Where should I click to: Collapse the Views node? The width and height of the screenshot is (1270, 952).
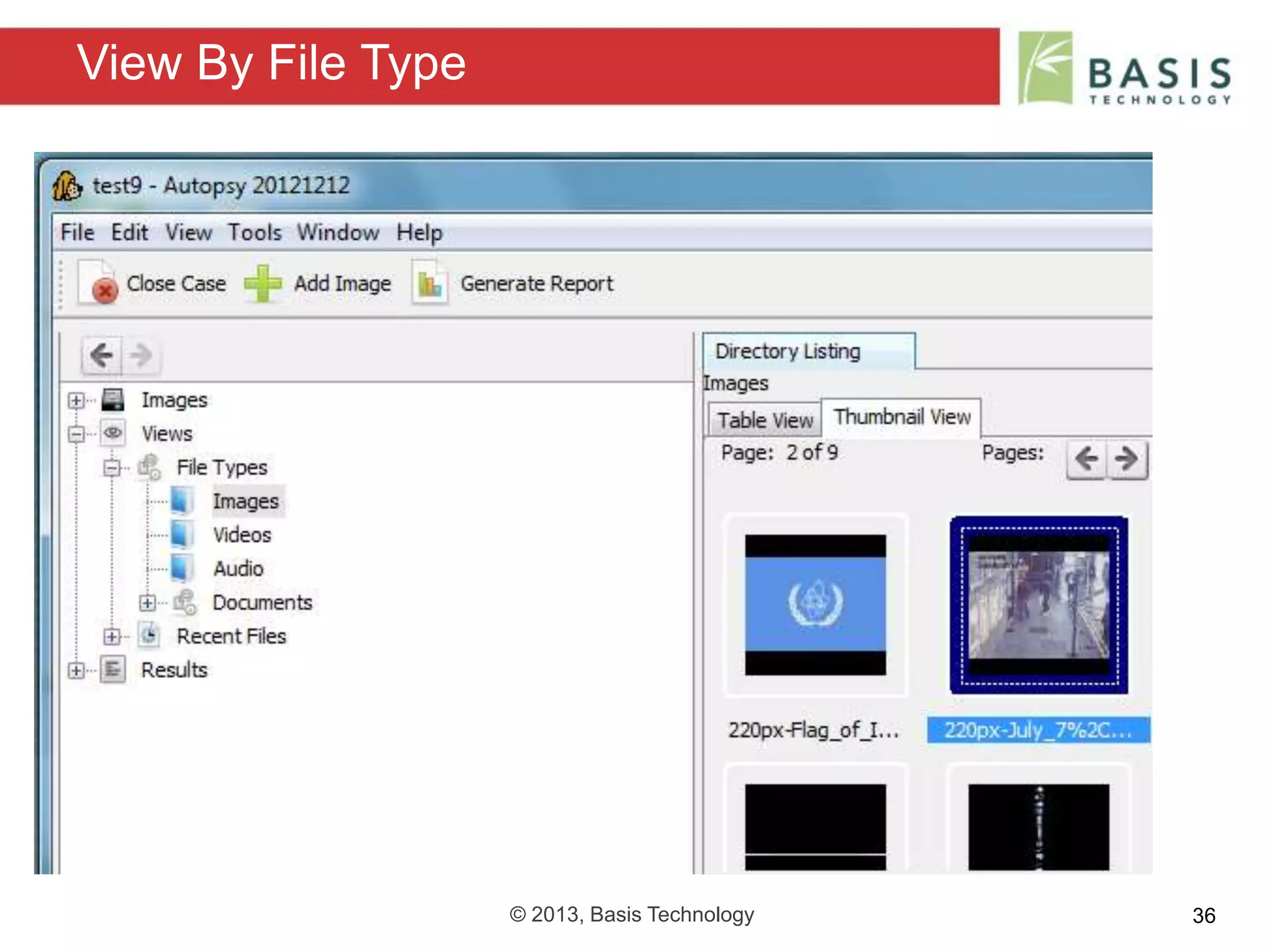pos(76,434)
